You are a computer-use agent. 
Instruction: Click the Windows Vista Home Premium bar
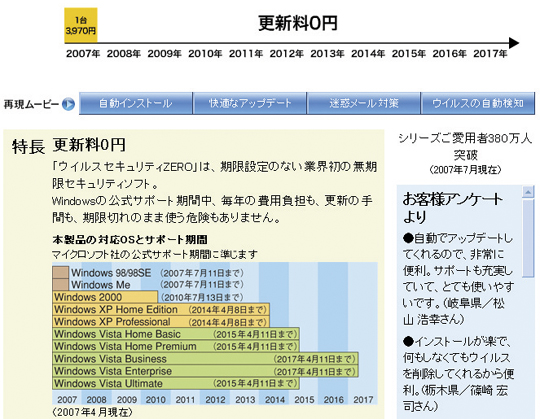pyautogui.click(x=176, y=346)
